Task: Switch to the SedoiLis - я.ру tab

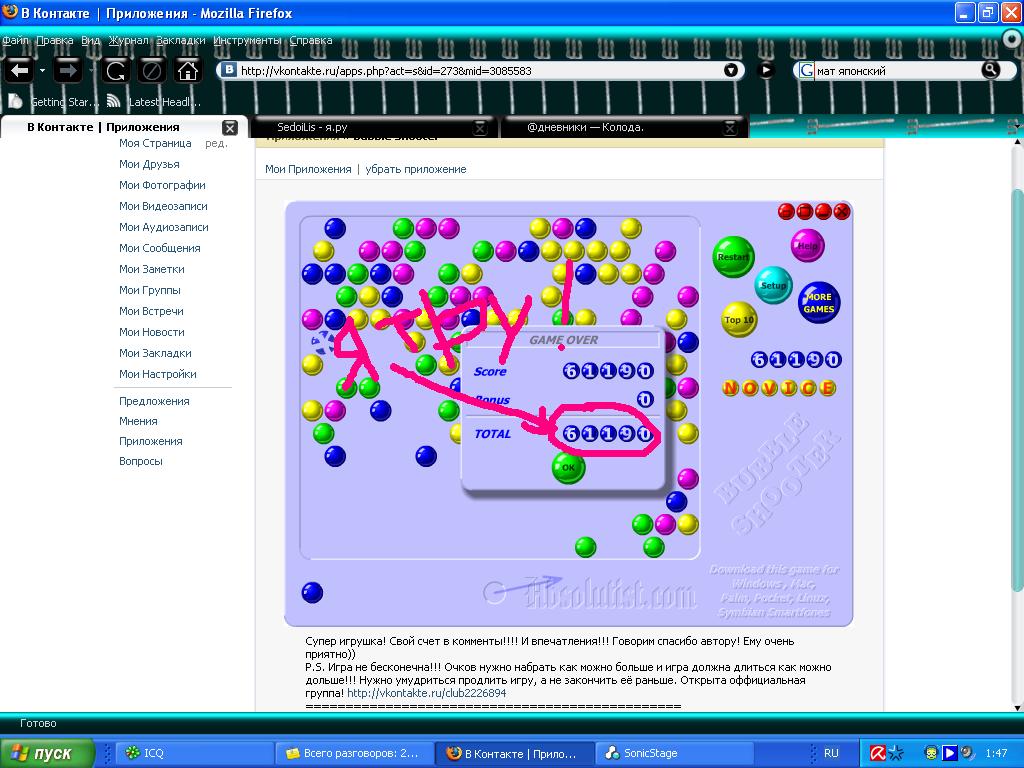Action: [x=374, y=127]
